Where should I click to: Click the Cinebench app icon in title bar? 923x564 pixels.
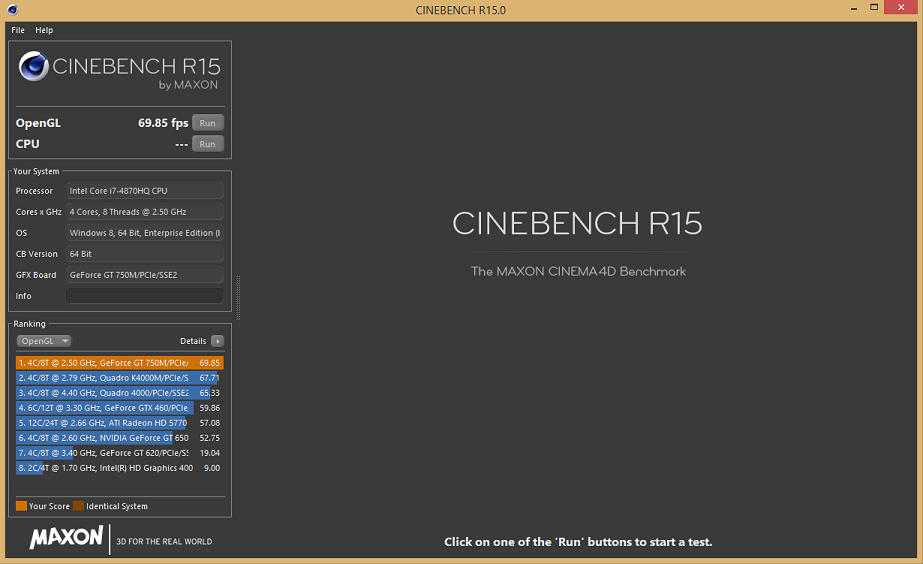click(12, 9)
